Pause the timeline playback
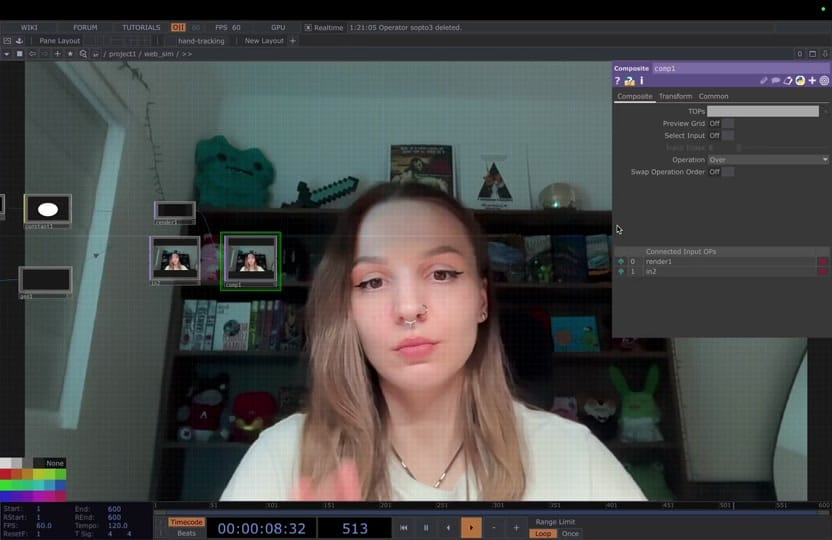The width and height of the screenshot is (832, 540). pyautogui.click(x=426, y=528)
